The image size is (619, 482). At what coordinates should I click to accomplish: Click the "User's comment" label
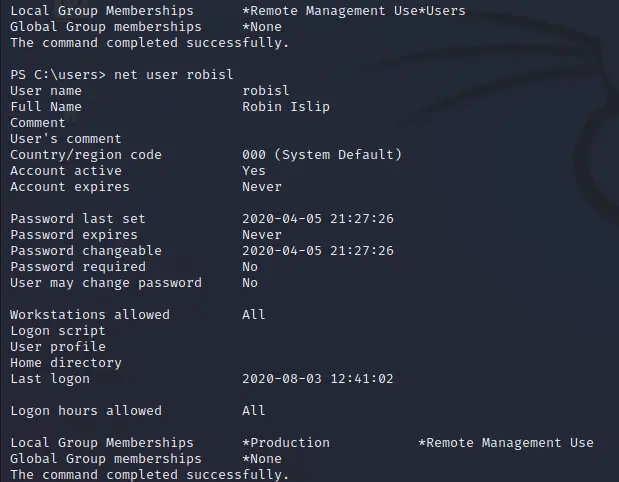pos(66,139)
